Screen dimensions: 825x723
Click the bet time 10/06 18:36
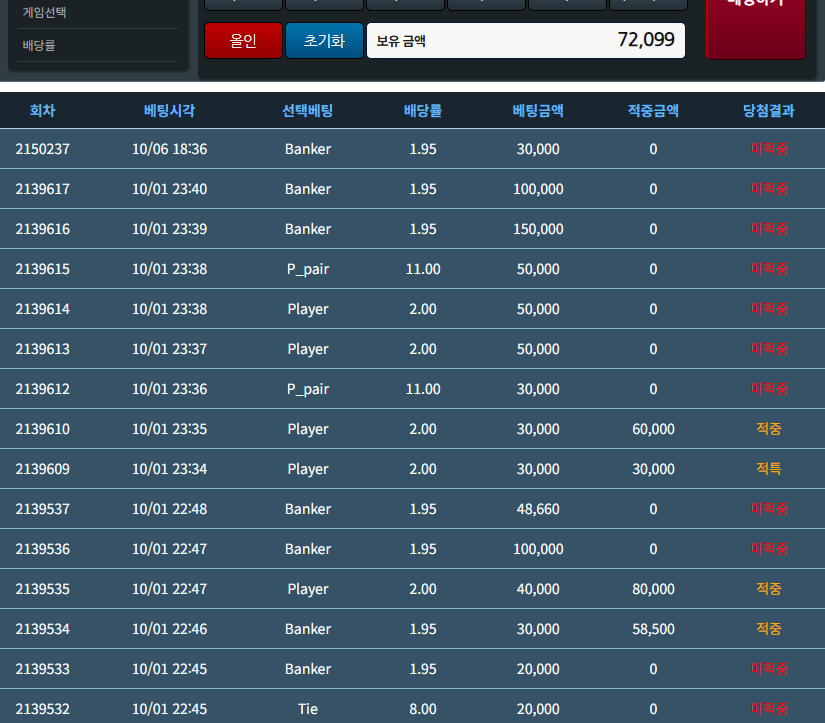tap(169, 149)
